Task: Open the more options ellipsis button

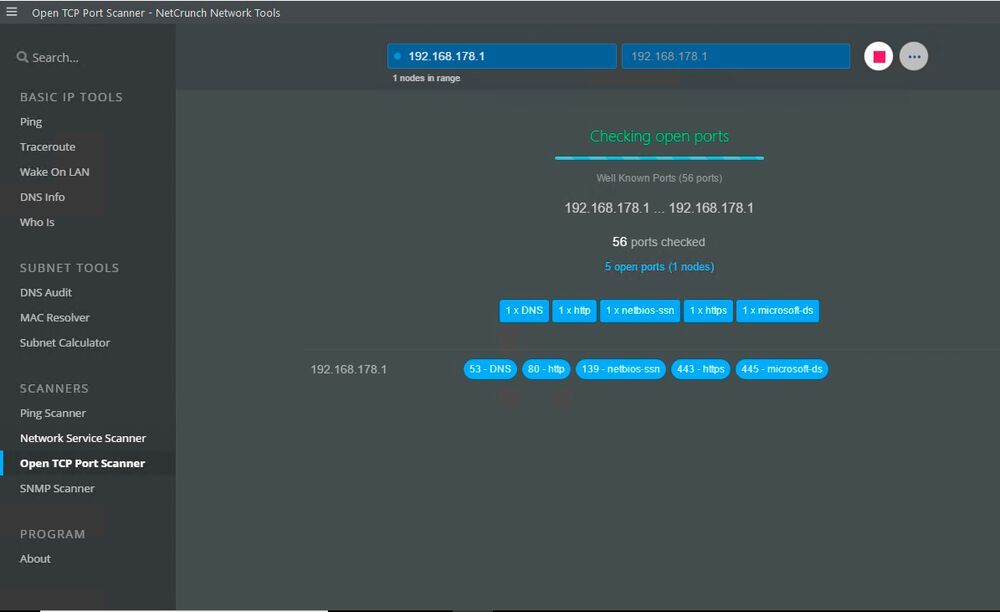Action: coord(913,57)
